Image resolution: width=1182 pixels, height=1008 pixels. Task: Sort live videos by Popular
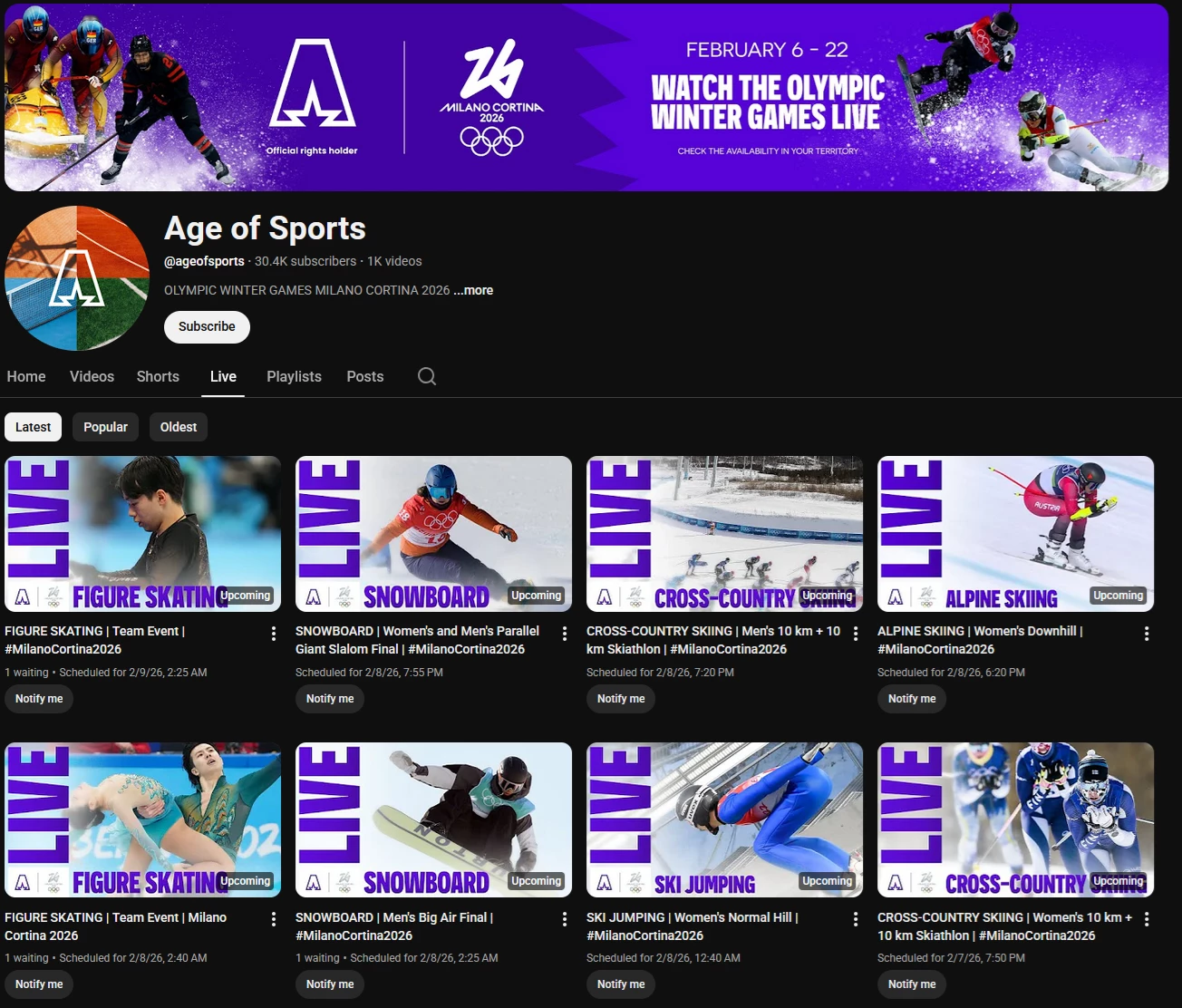[x=106, y=427]
